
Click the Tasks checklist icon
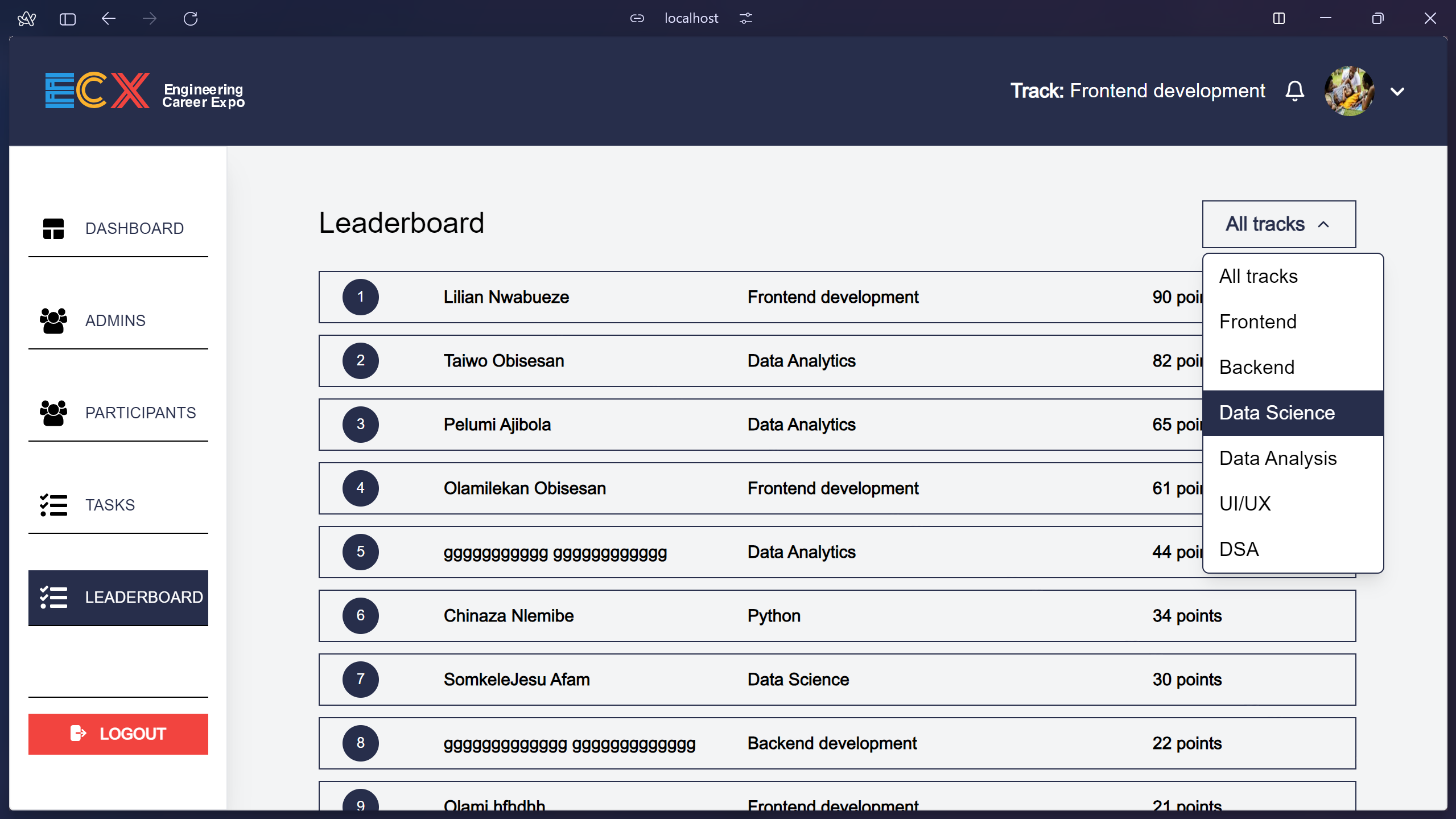[53, 505]
